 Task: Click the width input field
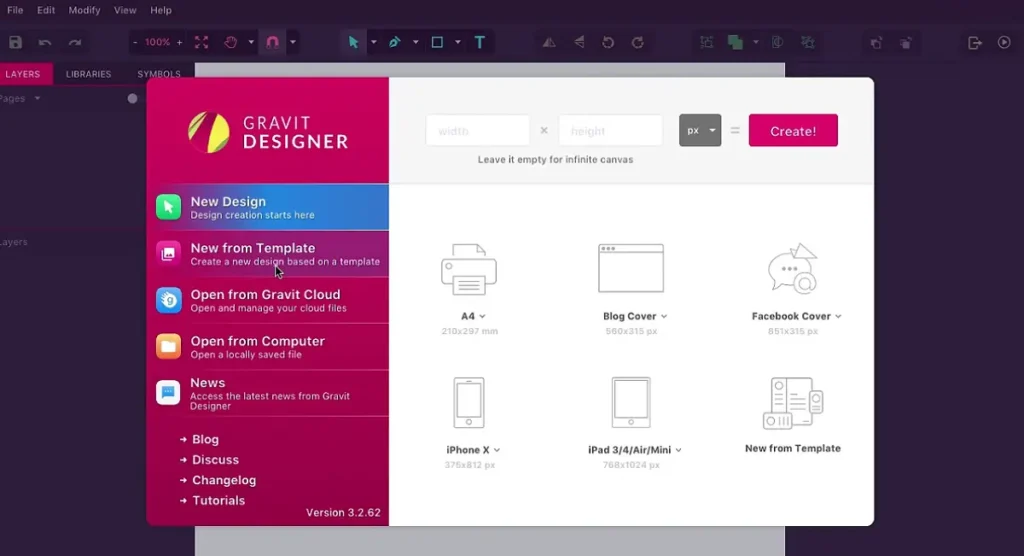point(477,131)
